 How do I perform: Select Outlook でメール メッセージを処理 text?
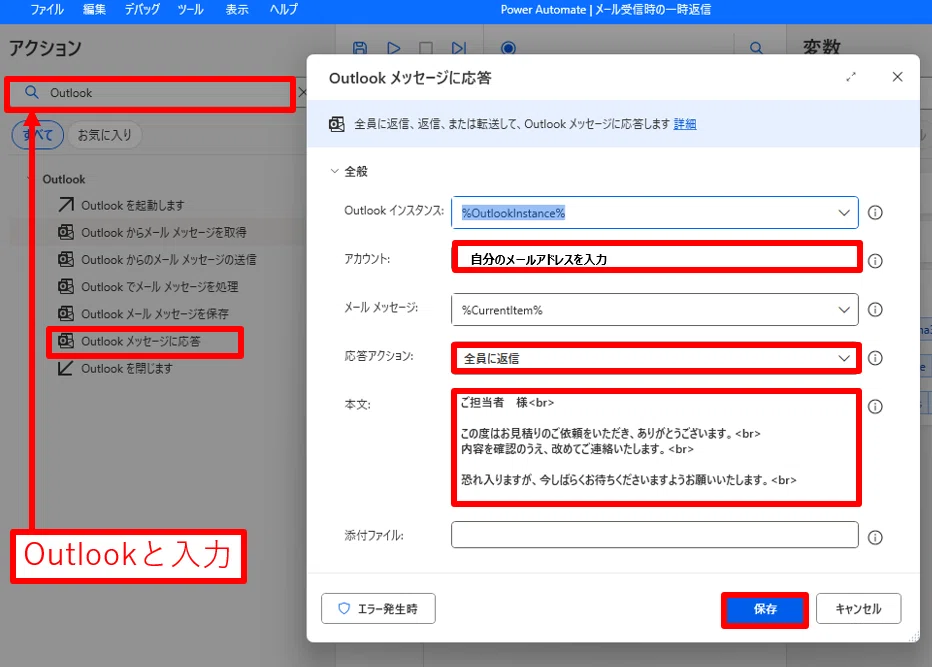click(x=159, y=287)
